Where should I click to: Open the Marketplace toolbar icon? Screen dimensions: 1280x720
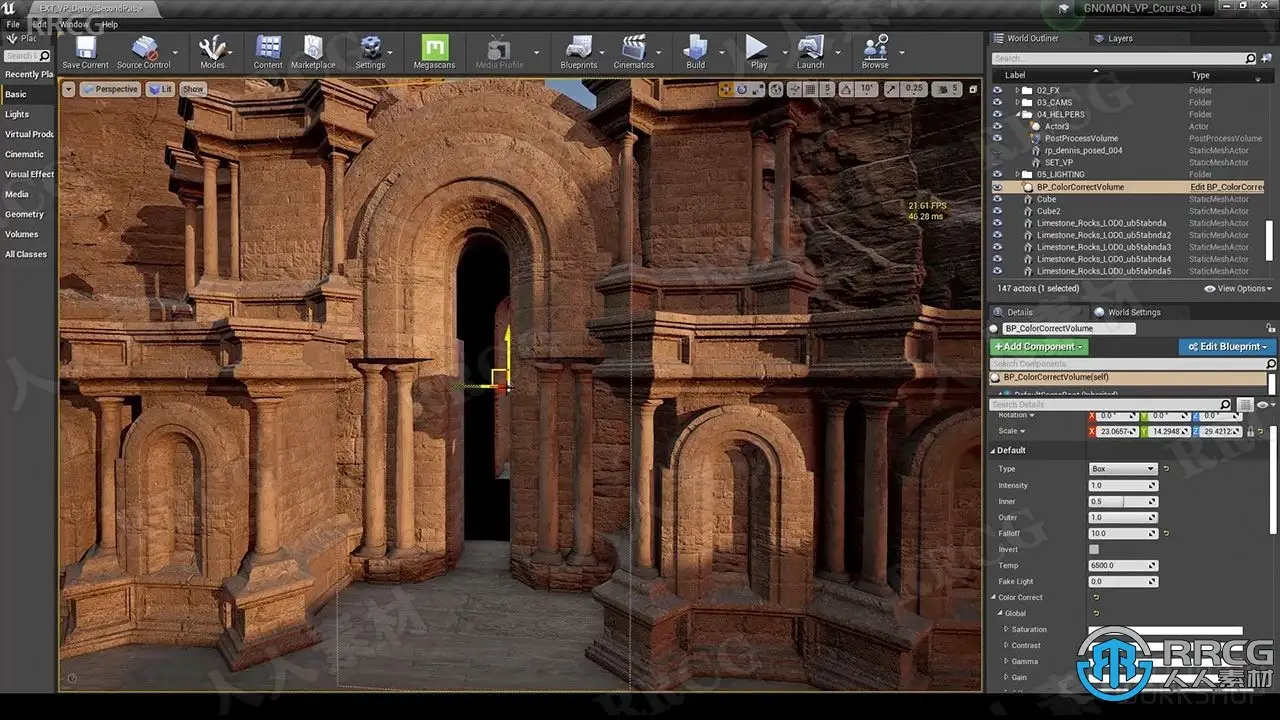click(x=313, y=48)
